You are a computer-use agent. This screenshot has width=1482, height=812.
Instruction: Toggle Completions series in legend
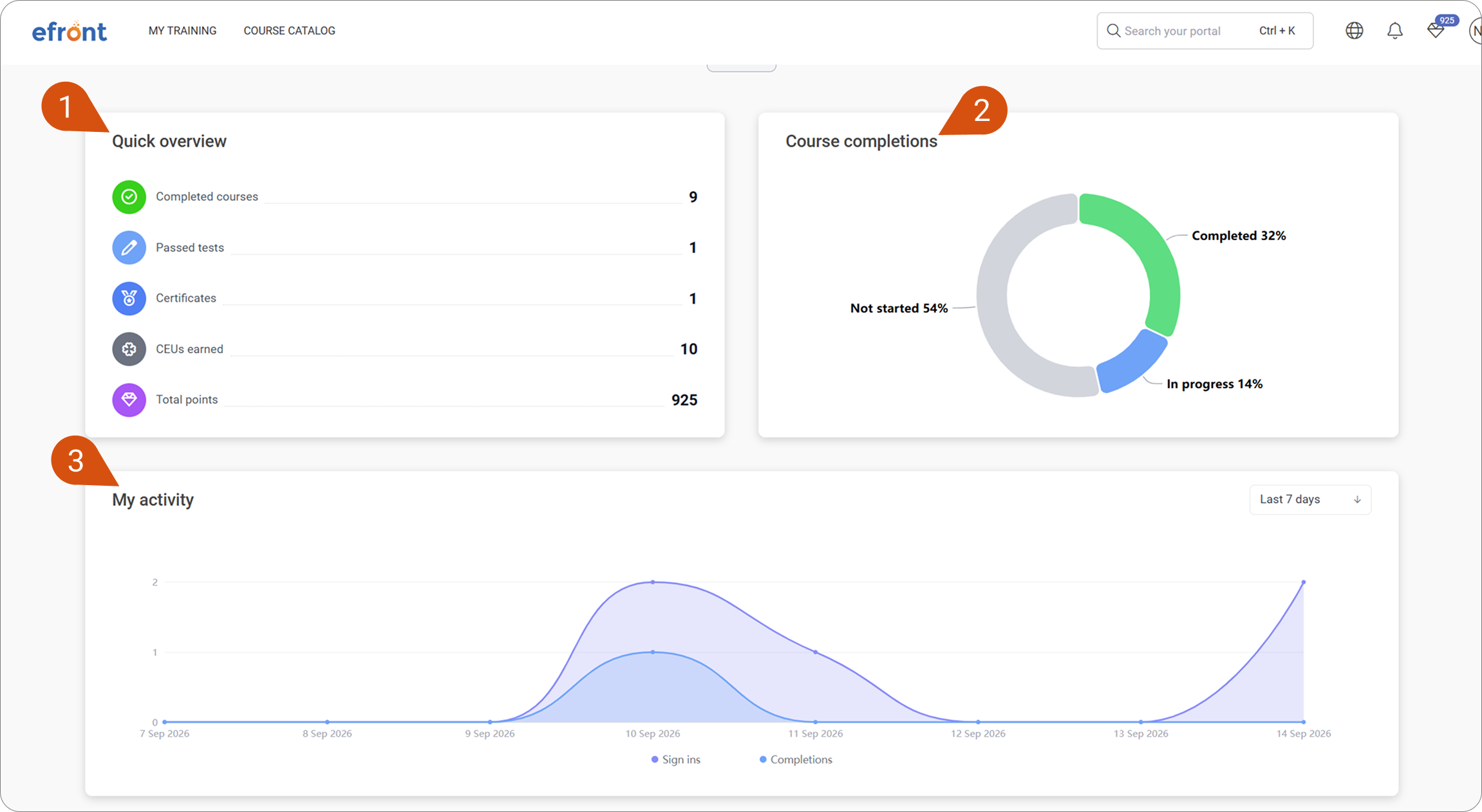click(x=796, y=760)
